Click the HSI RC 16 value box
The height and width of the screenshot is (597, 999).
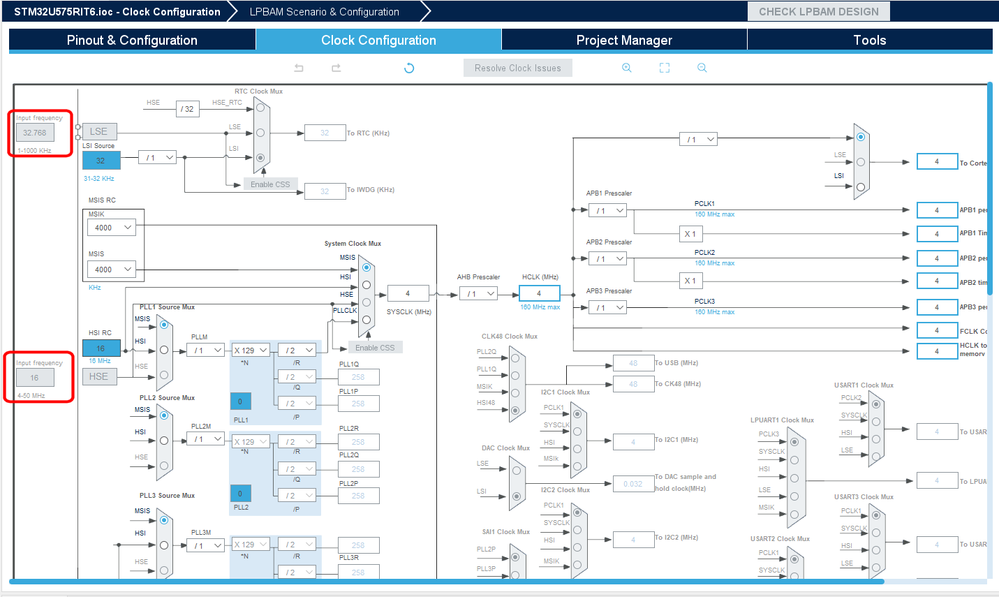tap(101, 349)
